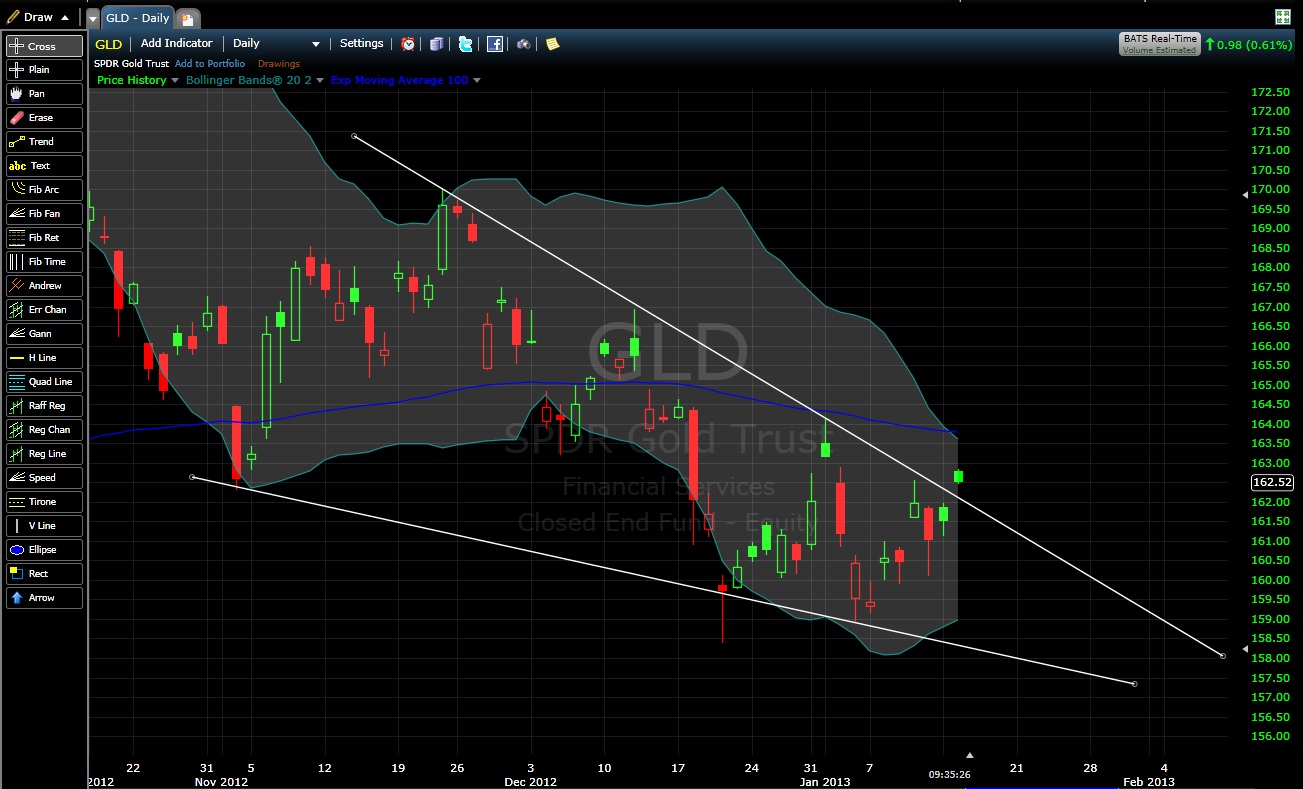Select the Fib Fan tool

click(x=43, y=214)
